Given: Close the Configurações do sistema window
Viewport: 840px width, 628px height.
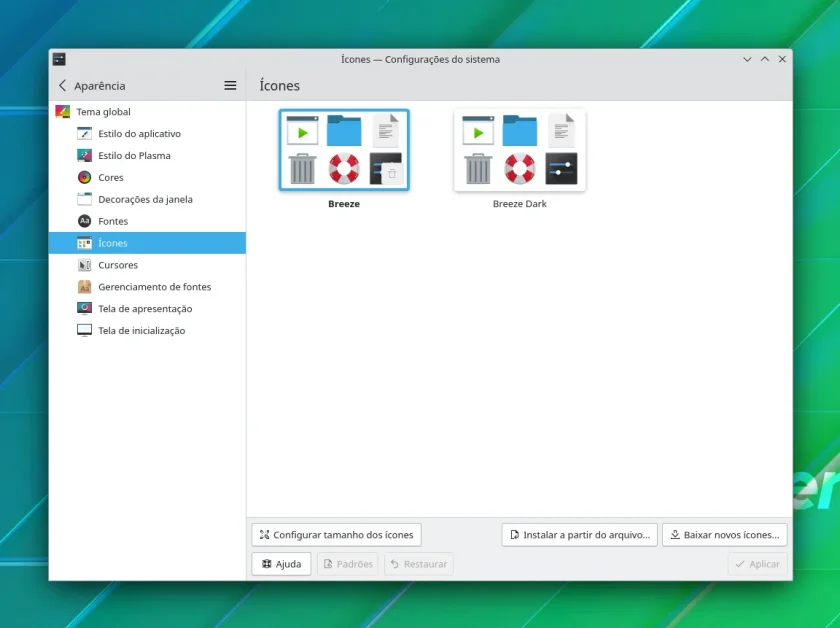Looking at the screenshot, I should 782,59.
